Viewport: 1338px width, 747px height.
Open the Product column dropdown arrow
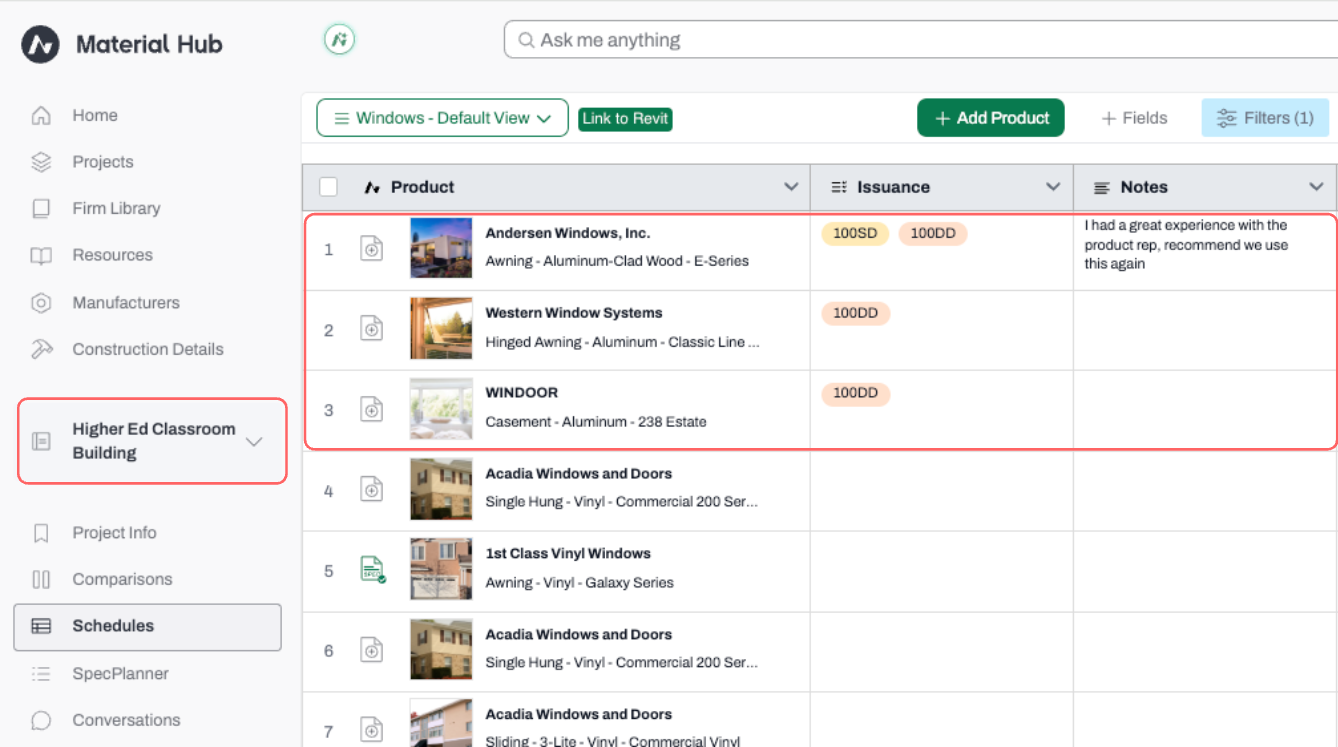pos(791,187)
